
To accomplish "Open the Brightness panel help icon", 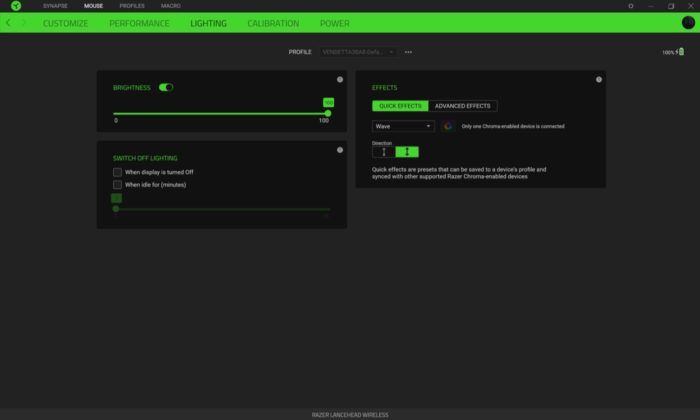I will coord(340,79).
